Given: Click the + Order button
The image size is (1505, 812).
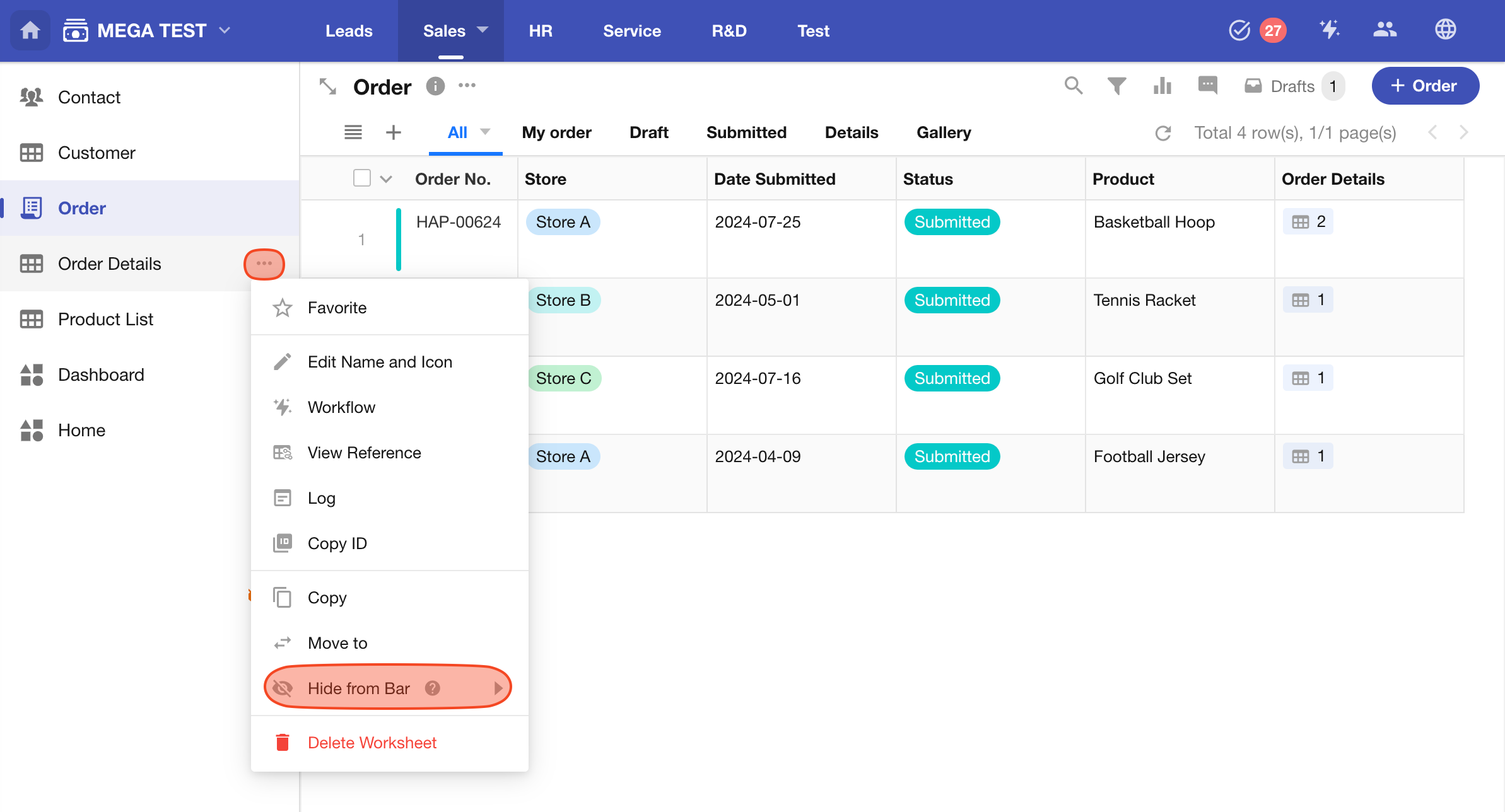Looking at the screenshot, I should (1424, 86).
